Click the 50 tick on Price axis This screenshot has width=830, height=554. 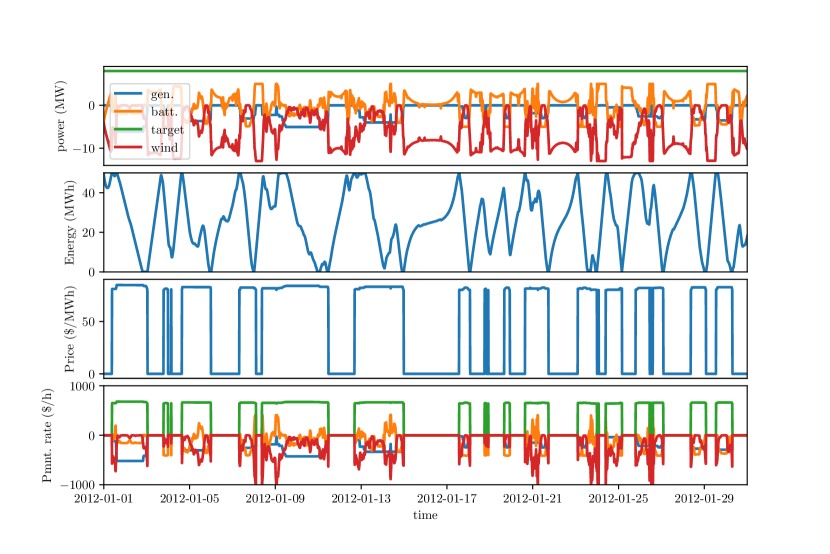[x=89, y=322]
